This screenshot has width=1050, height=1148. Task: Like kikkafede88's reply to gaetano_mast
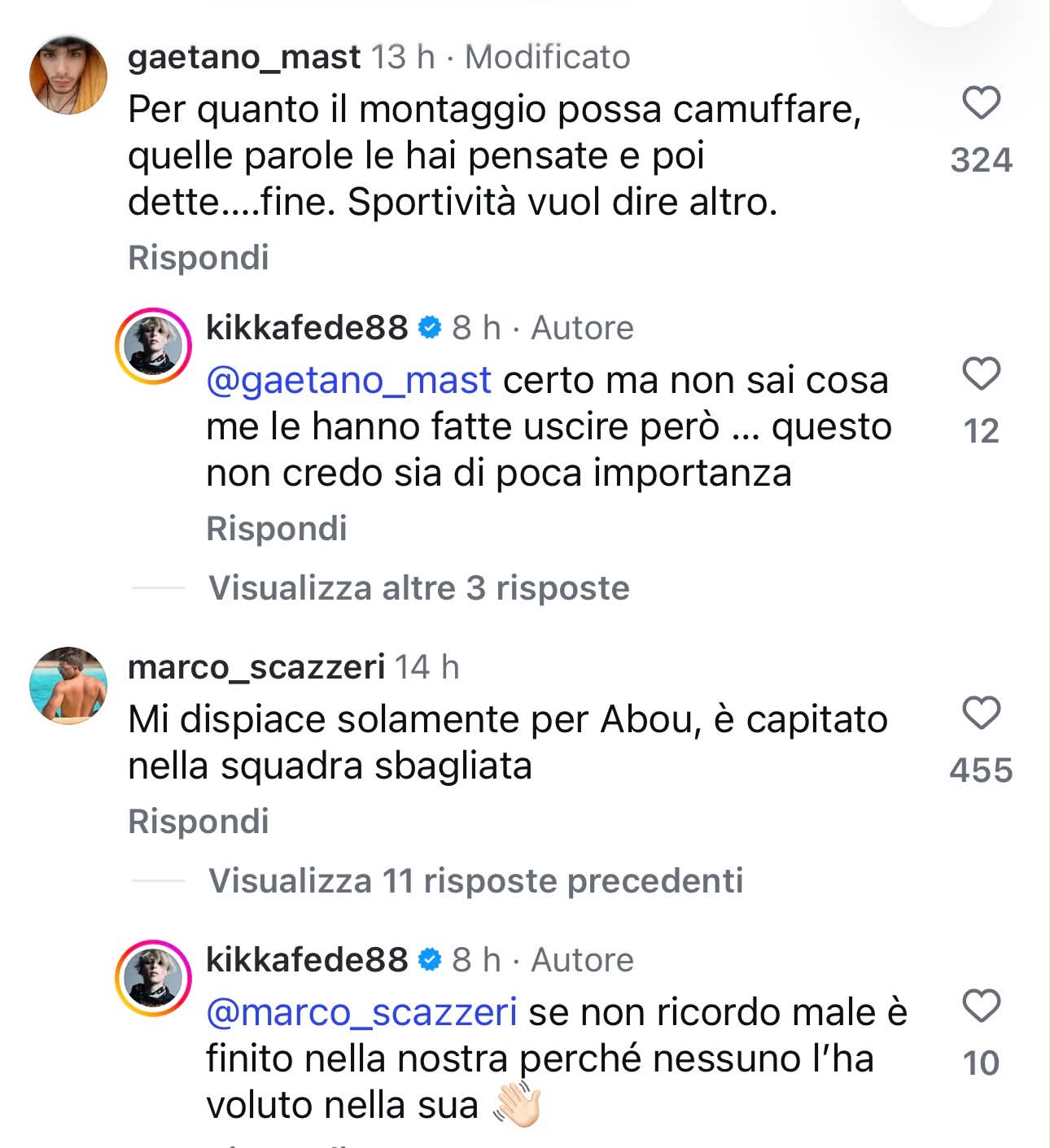[x=981, y=374]
